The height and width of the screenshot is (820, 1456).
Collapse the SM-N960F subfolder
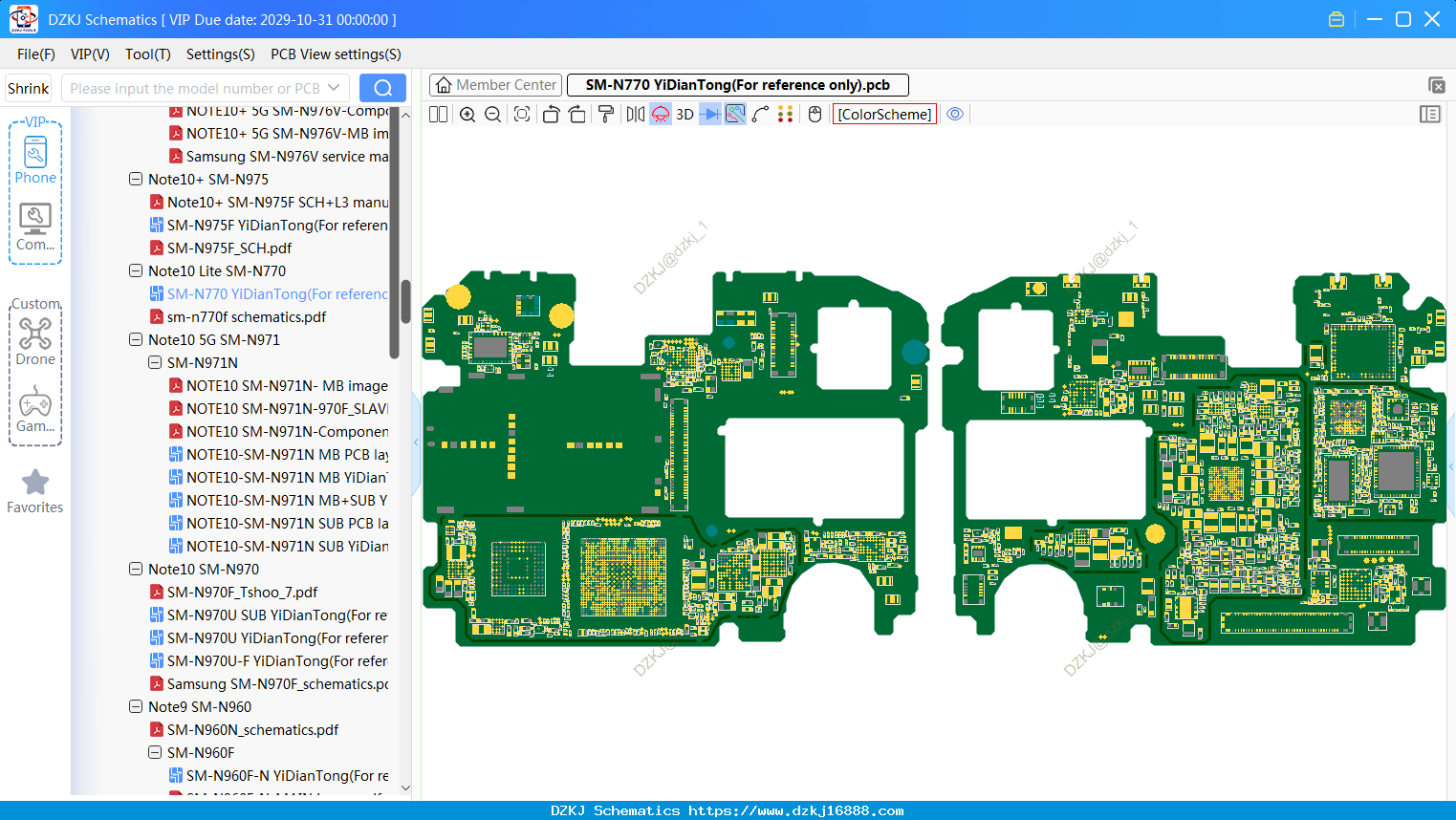[155, 752]
